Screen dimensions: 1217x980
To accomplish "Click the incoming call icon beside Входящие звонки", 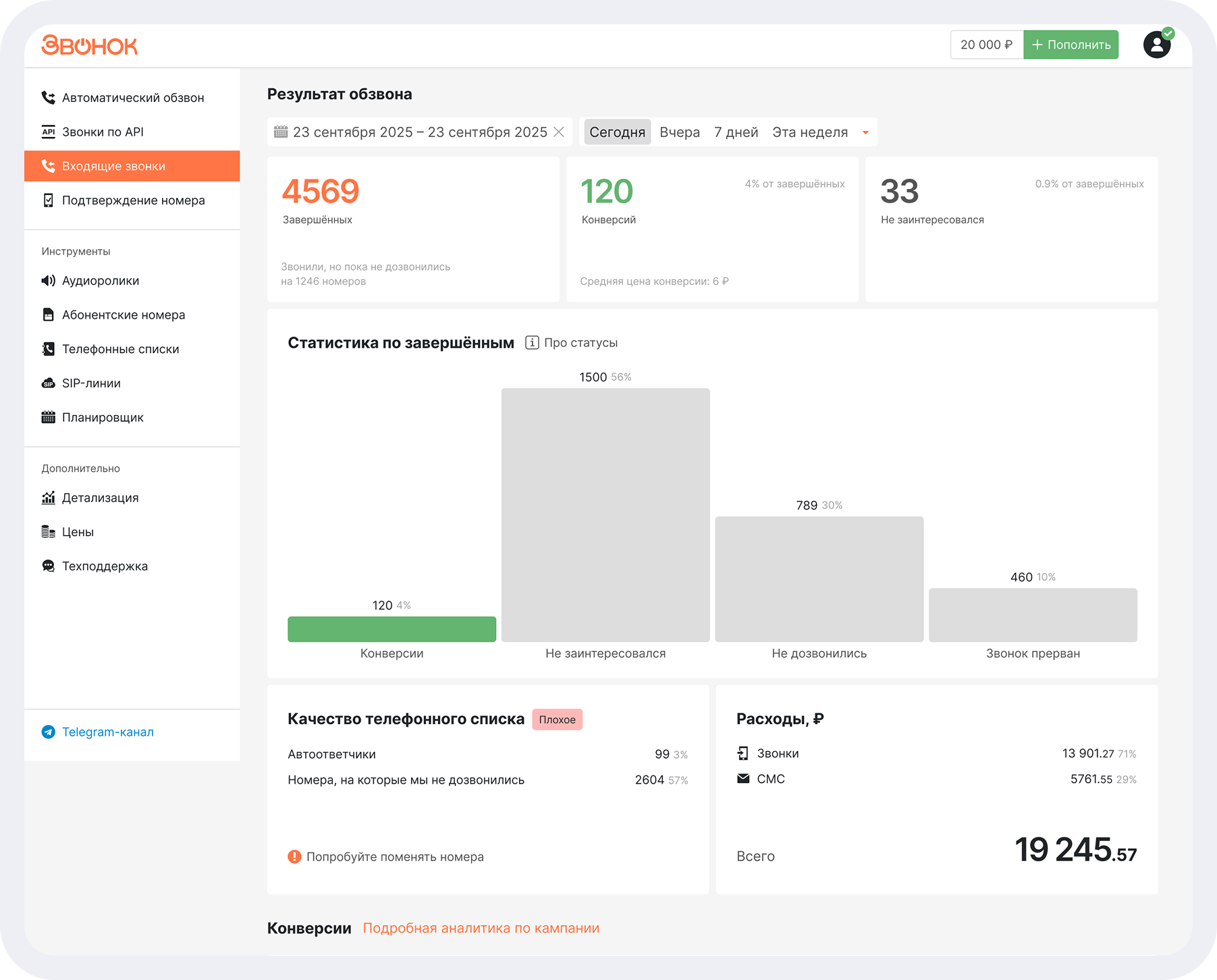I will [x=48, y=166].
